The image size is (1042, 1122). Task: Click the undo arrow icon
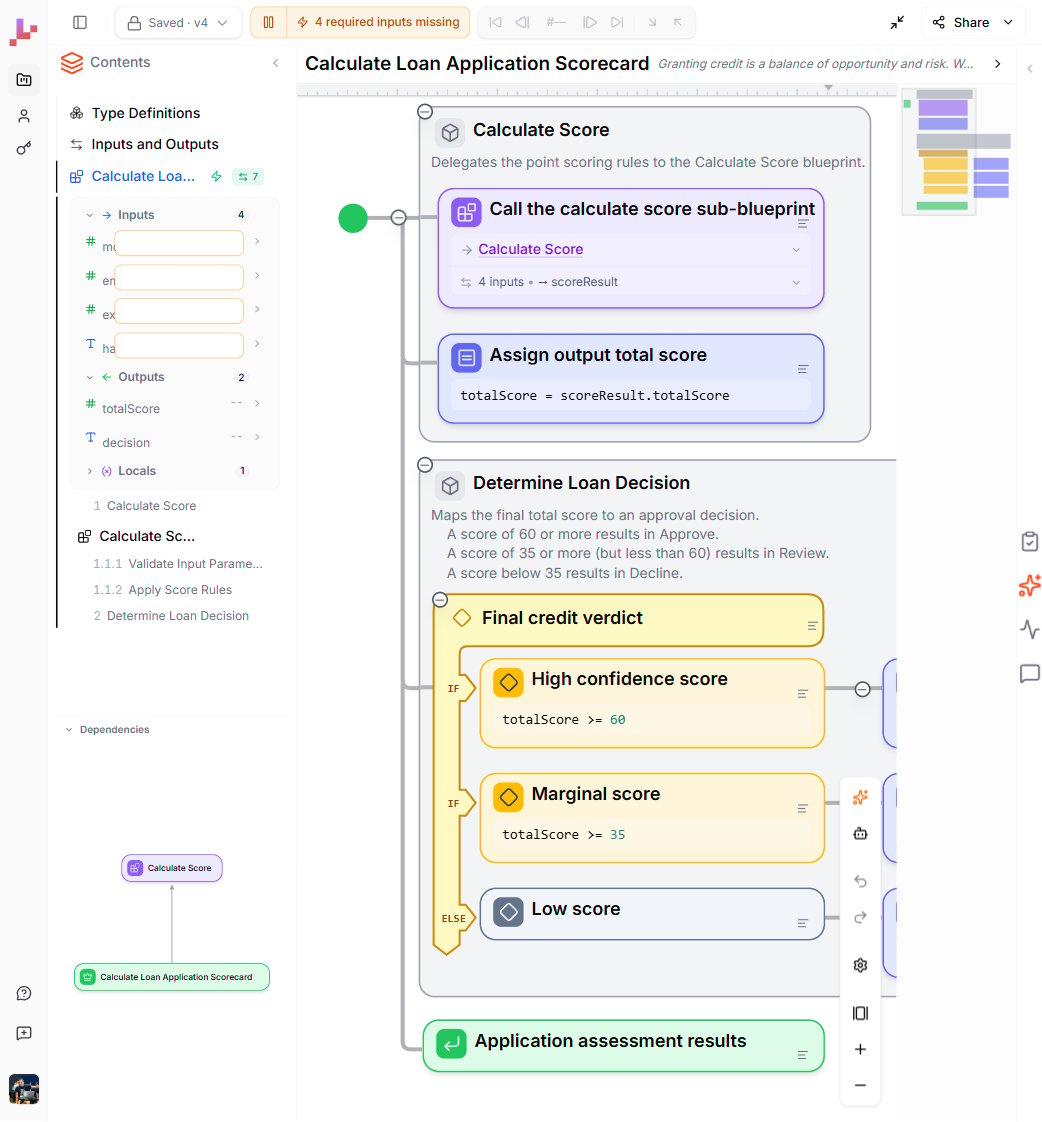pos(860,882)
